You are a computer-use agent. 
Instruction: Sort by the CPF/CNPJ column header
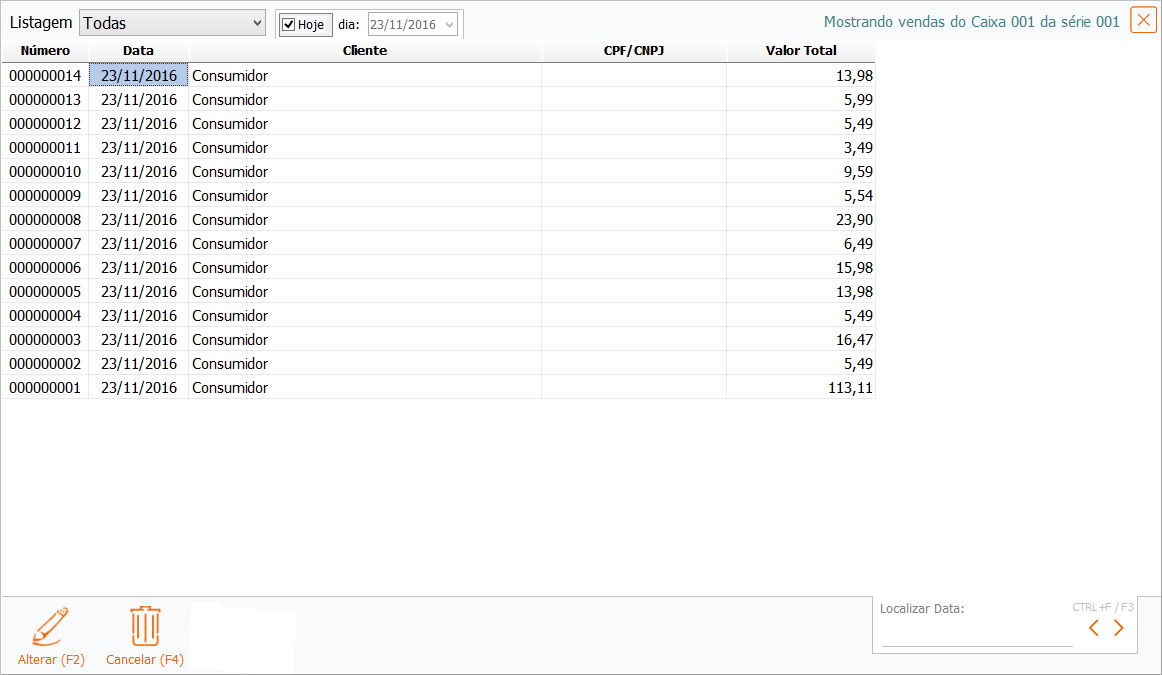click(634, 50)
